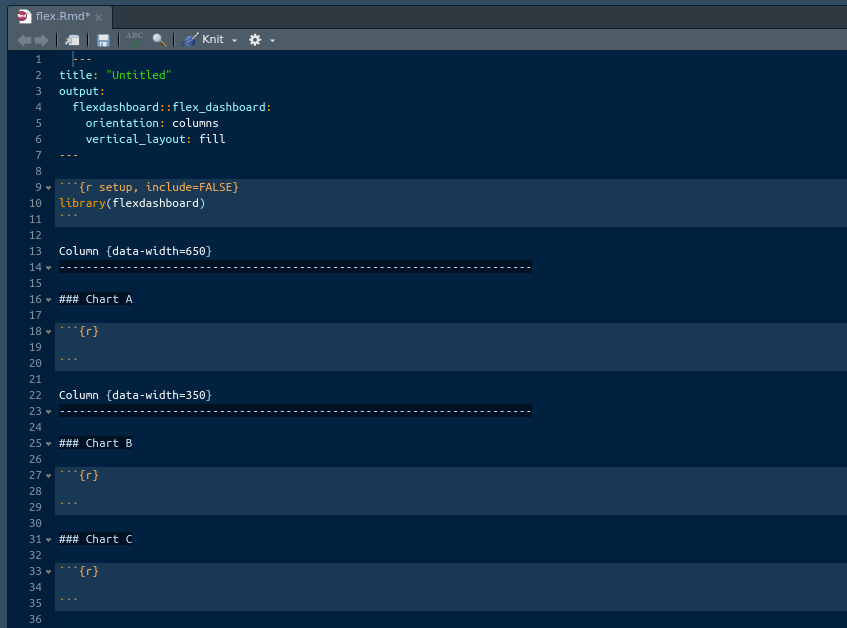847x628 pixels.
Task: Save the current document
Action: pyautogui.click(x=103, y=40)
